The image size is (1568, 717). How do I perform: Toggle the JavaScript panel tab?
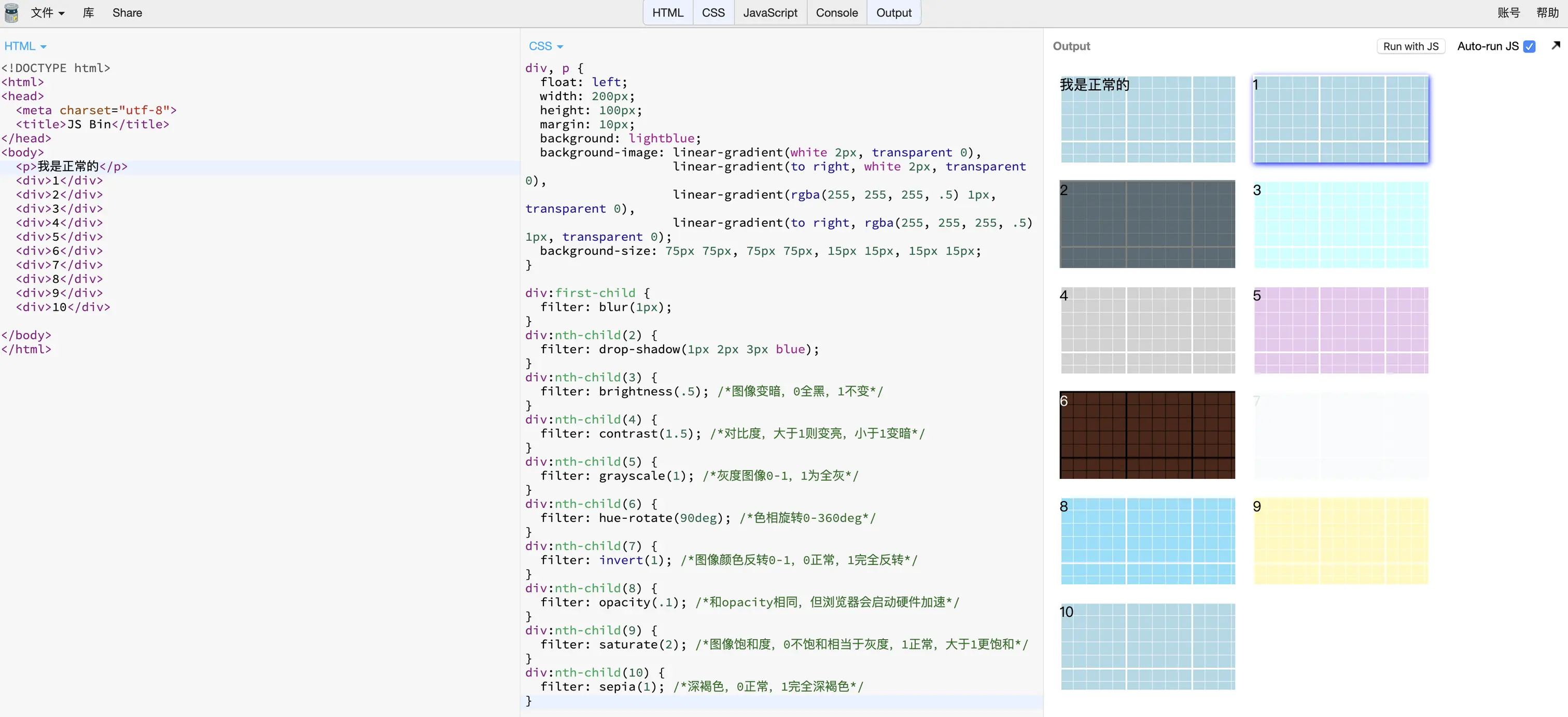770,13
